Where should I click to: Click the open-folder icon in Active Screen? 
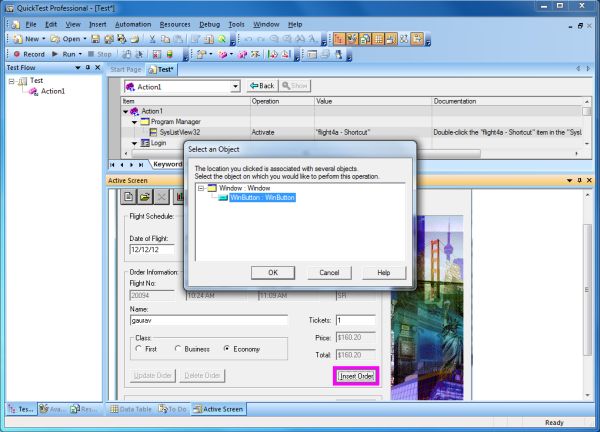point(145,197)
